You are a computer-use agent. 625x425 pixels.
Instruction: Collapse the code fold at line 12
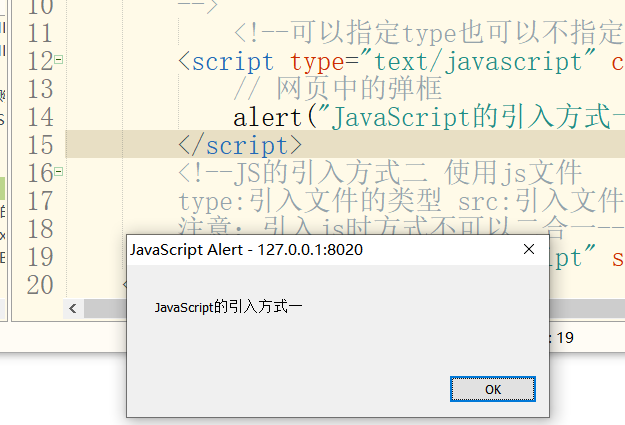[59, 60]
